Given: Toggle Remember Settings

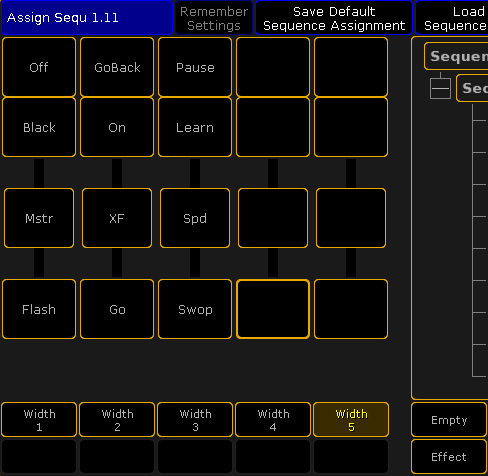Looking at the screenshot, I should pyautogui.click(x=214, y=18).
